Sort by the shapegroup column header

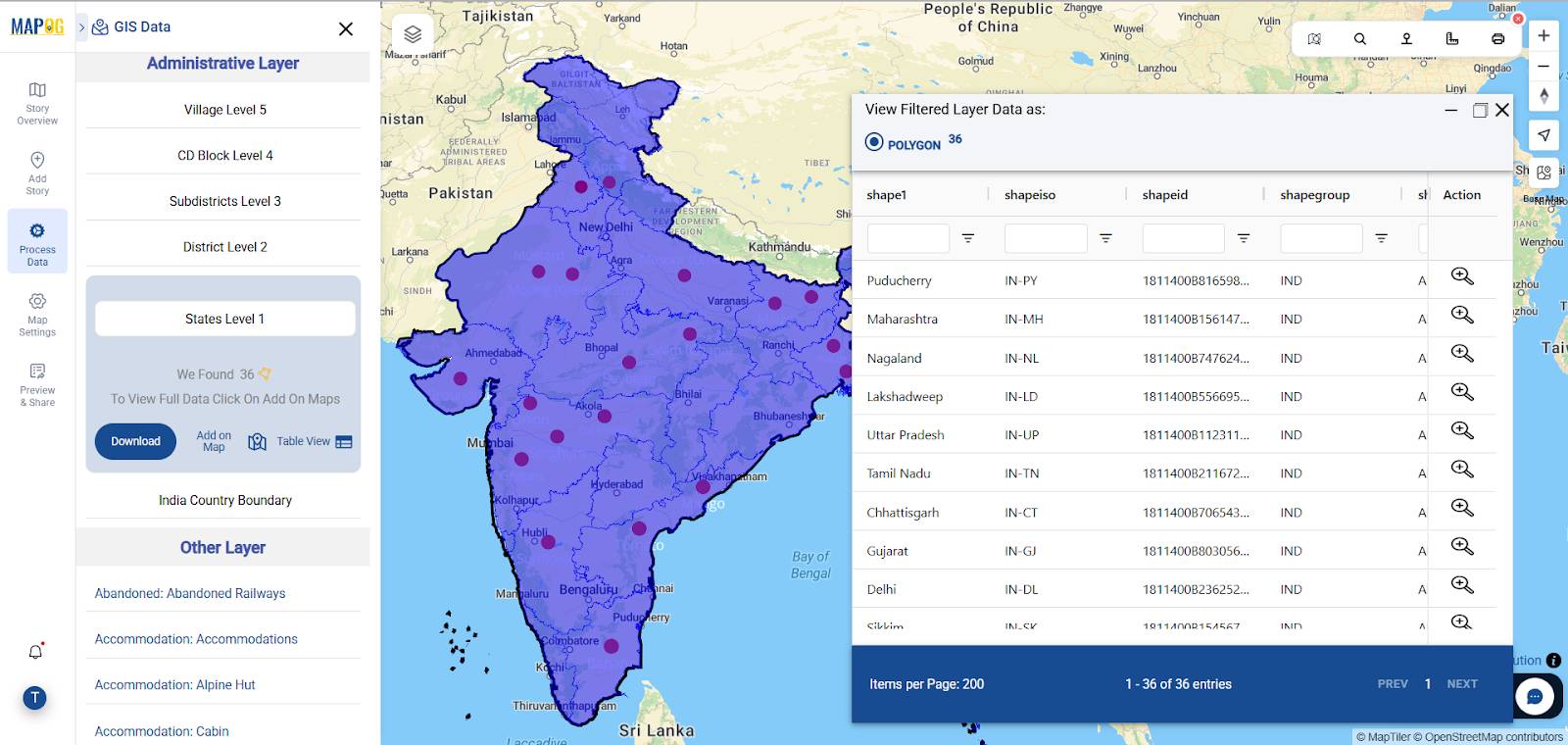tap(1315, 195)
